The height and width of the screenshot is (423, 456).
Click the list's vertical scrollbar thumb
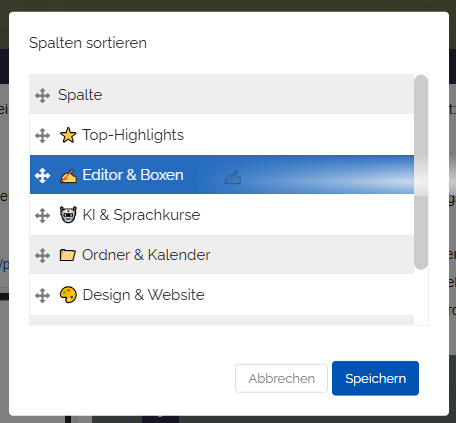click(x=421, y=172)
